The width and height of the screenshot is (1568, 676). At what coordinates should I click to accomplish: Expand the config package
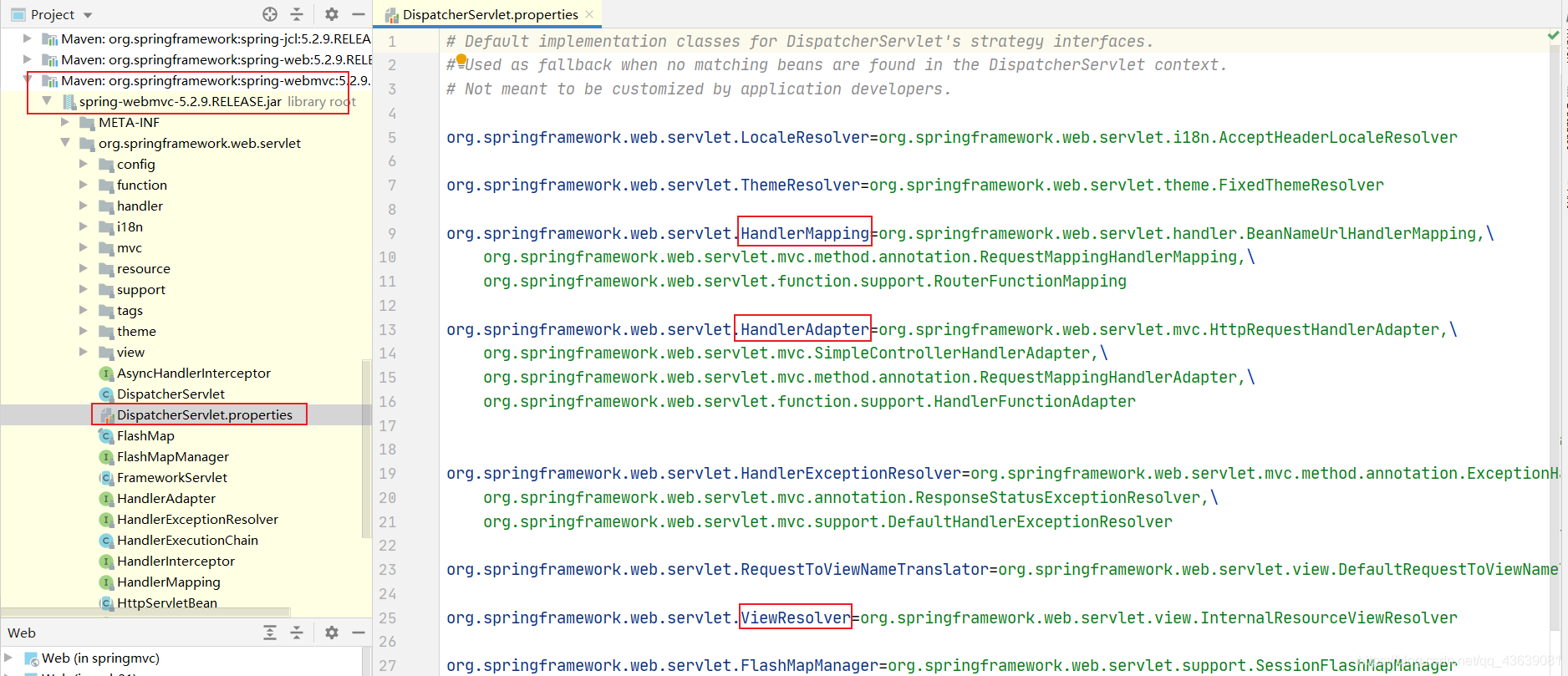pyautogui.click(x=84, y=164)
